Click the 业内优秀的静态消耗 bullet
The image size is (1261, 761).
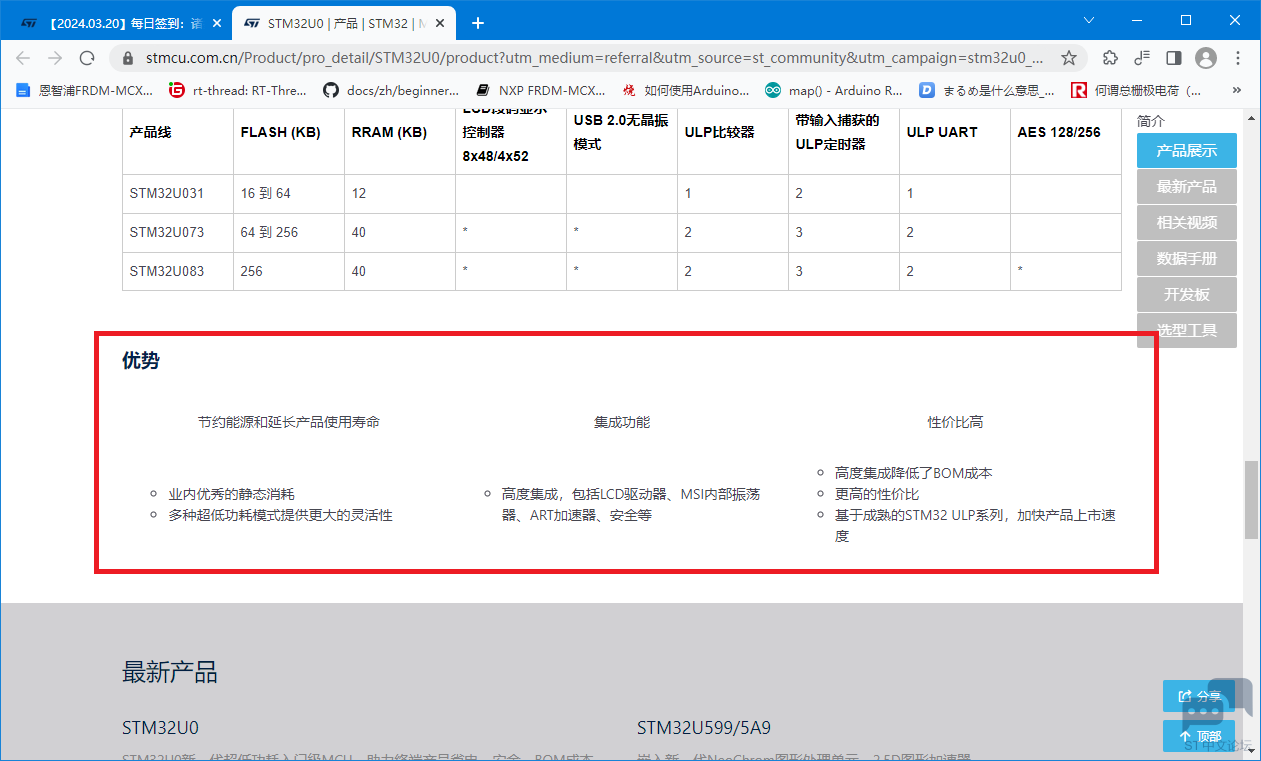pos(231,494)
